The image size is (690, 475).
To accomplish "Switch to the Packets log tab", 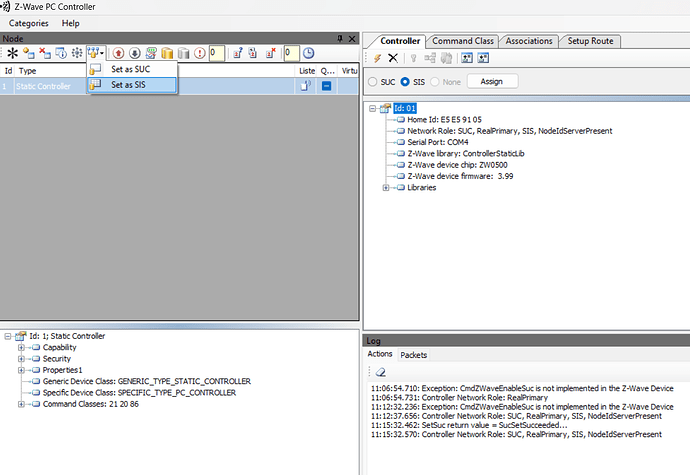I will [413, 355].
